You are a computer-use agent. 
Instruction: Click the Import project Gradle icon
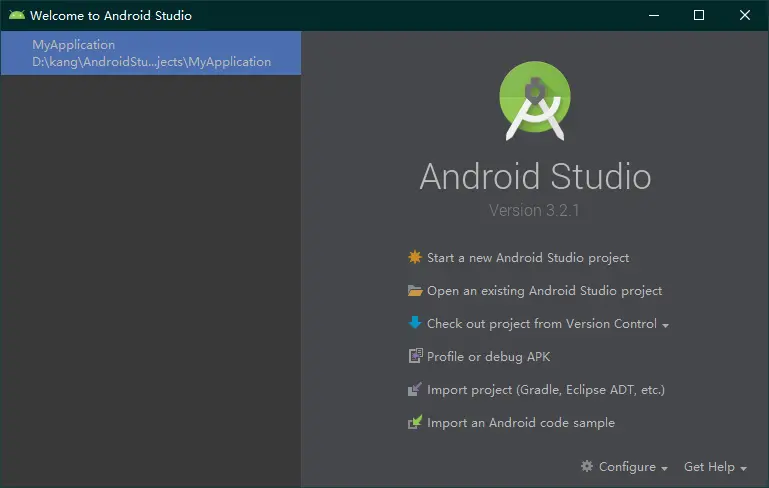pos(415,389)
